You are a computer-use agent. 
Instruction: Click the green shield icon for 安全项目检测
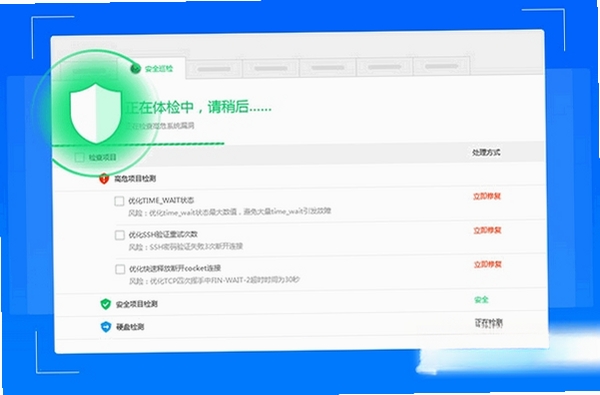click(x=105, y=304)
